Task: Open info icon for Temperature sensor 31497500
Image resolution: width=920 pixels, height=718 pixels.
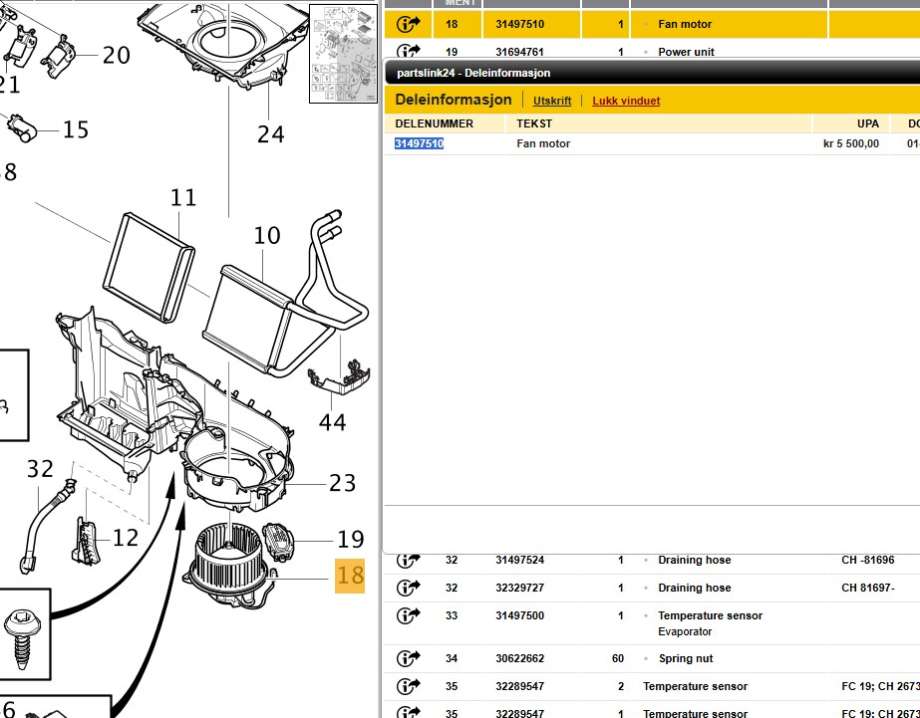Action: 408,615
